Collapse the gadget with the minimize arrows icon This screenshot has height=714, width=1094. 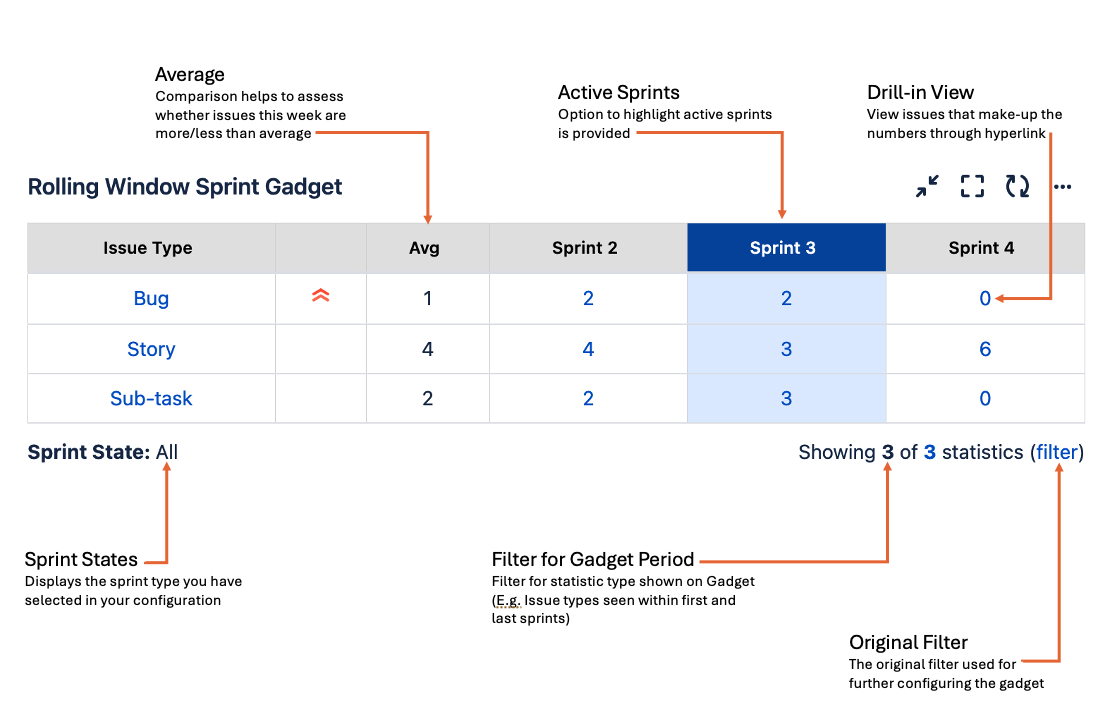(x=927, y=186)
